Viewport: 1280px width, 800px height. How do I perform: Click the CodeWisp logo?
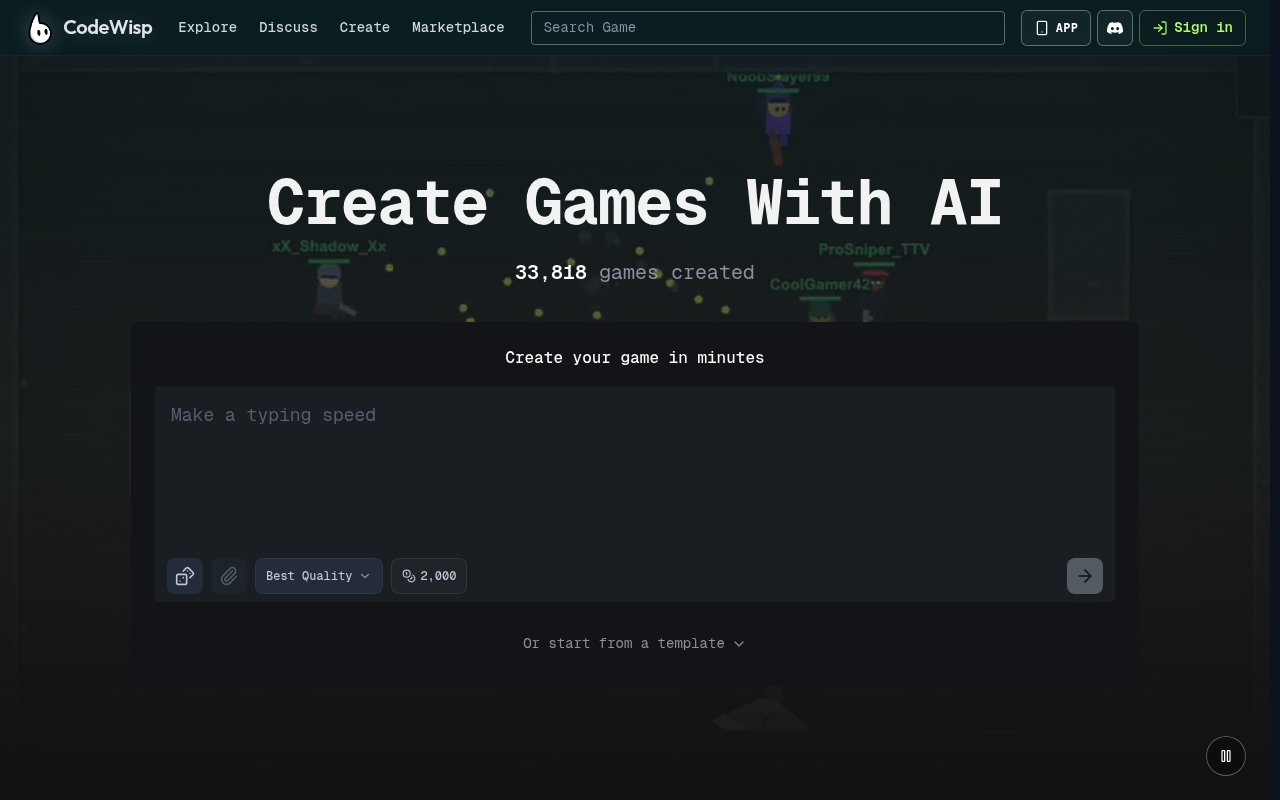click(x=90, y=28)
